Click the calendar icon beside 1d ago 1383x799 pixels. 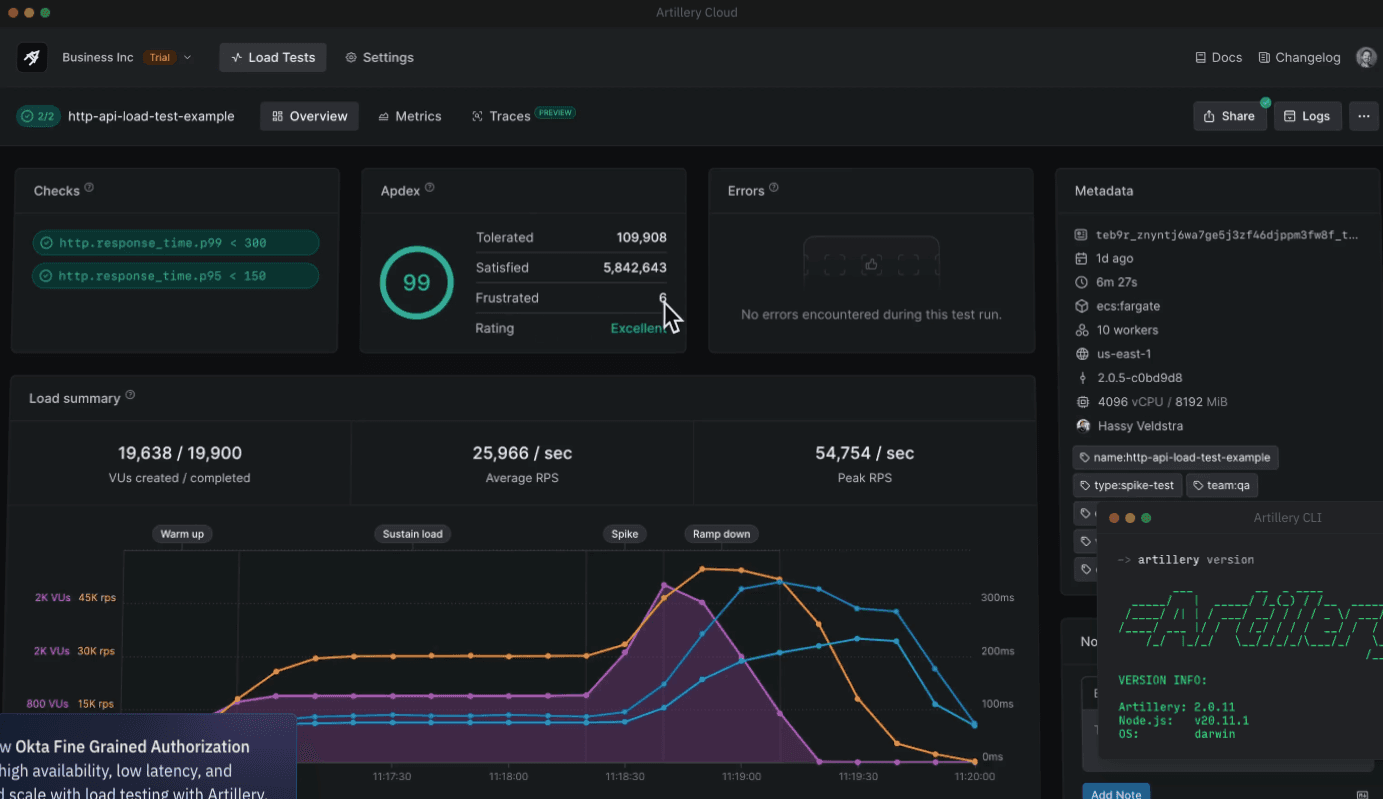coord(1081,258)
